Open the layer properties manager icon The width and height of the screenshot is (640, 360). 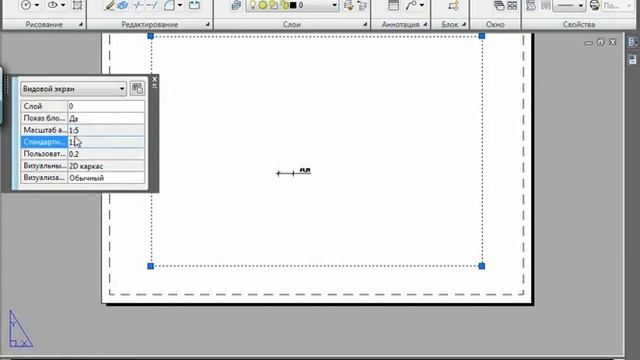(236, 5)
